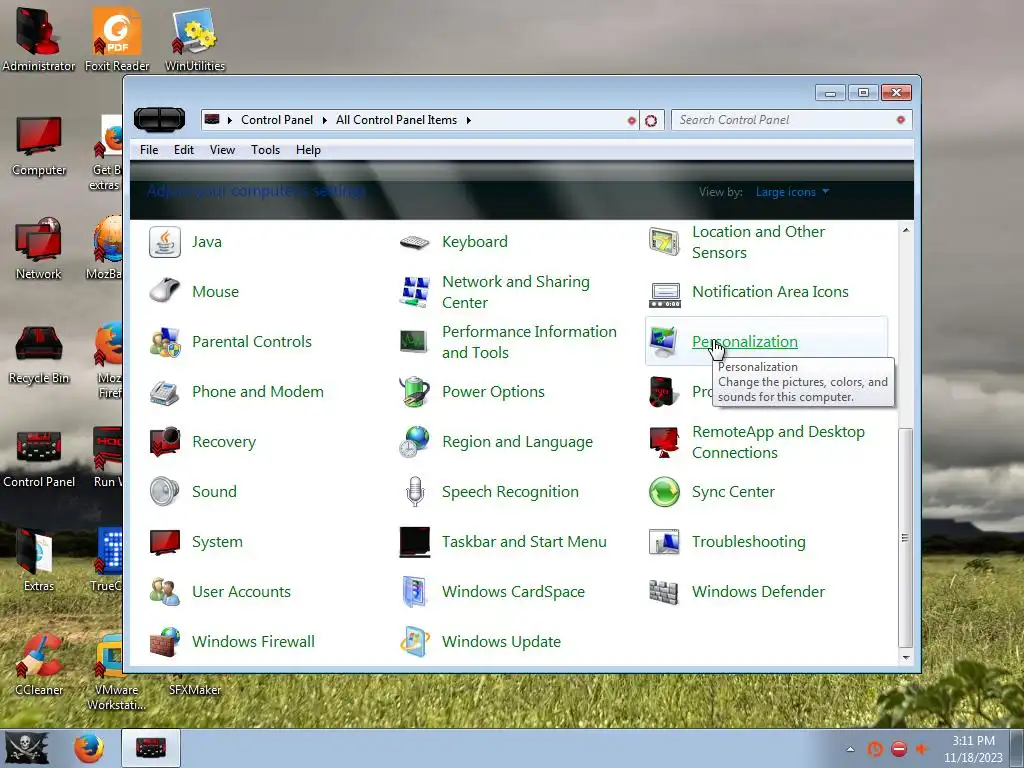Open Parental Controls icon
1024x768 pixels.
pos(165,342)
